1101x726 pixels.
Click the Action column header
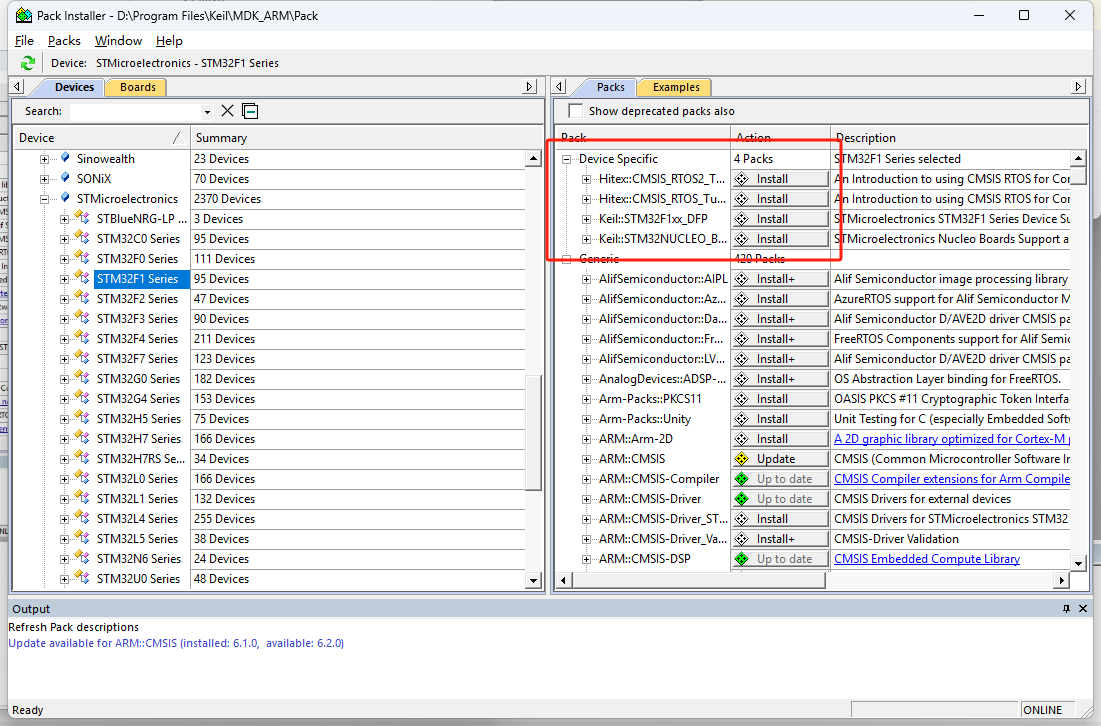pyautogui.click(x=780, y=138)
